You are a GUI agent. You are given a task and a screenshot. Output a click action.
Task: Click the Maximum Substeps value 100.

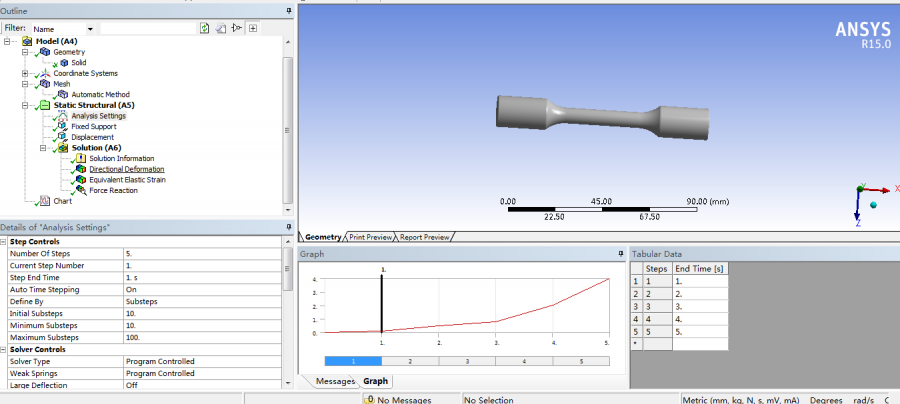point(202,337)
